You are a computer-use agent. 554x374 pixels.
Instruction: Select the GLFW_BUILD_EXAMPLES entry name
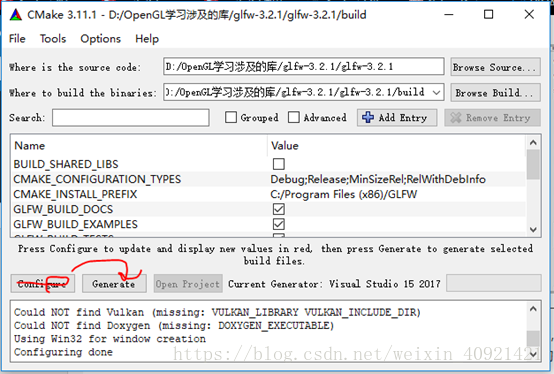[x=76, y=224]
